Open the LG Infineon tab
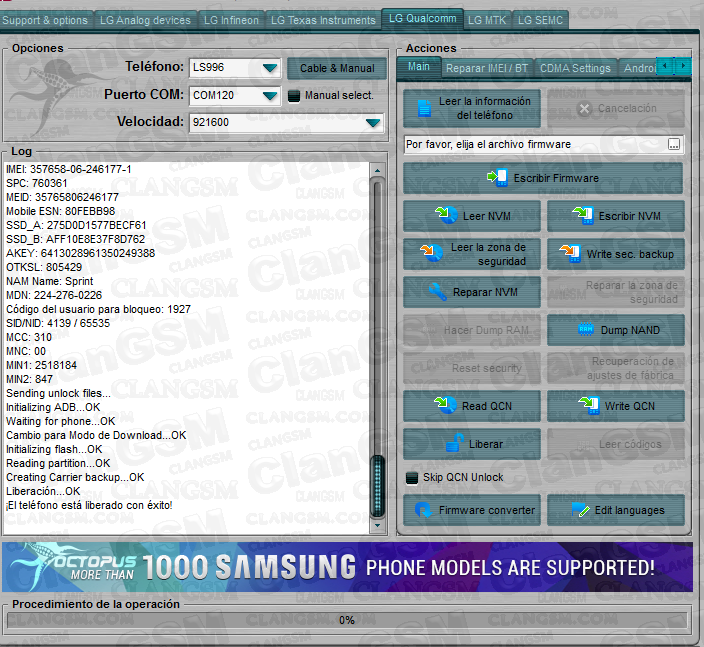Image resolution: width=704 pixels, height=647 pixels. coord(231,20)
